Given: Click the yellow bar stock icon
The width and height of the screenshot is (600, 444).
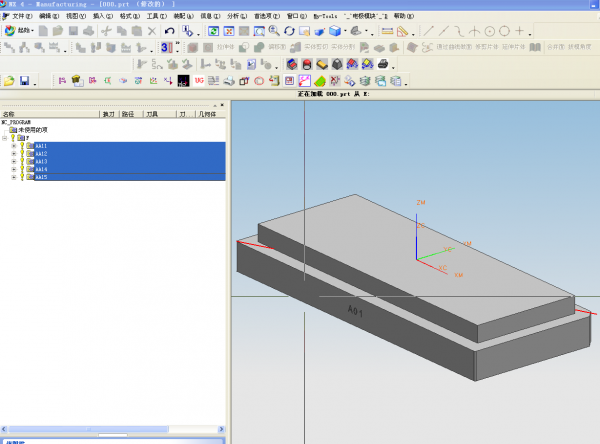Looking at the screenshot, I should (322, 64).
